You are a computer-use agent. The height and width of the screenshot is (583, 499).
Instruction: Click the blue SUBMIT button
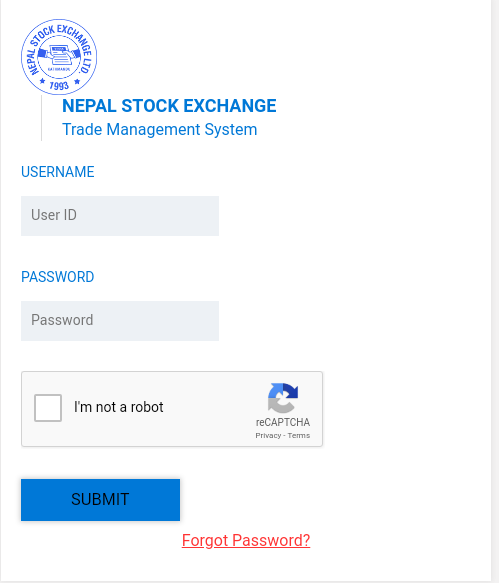tap(100, 500)
